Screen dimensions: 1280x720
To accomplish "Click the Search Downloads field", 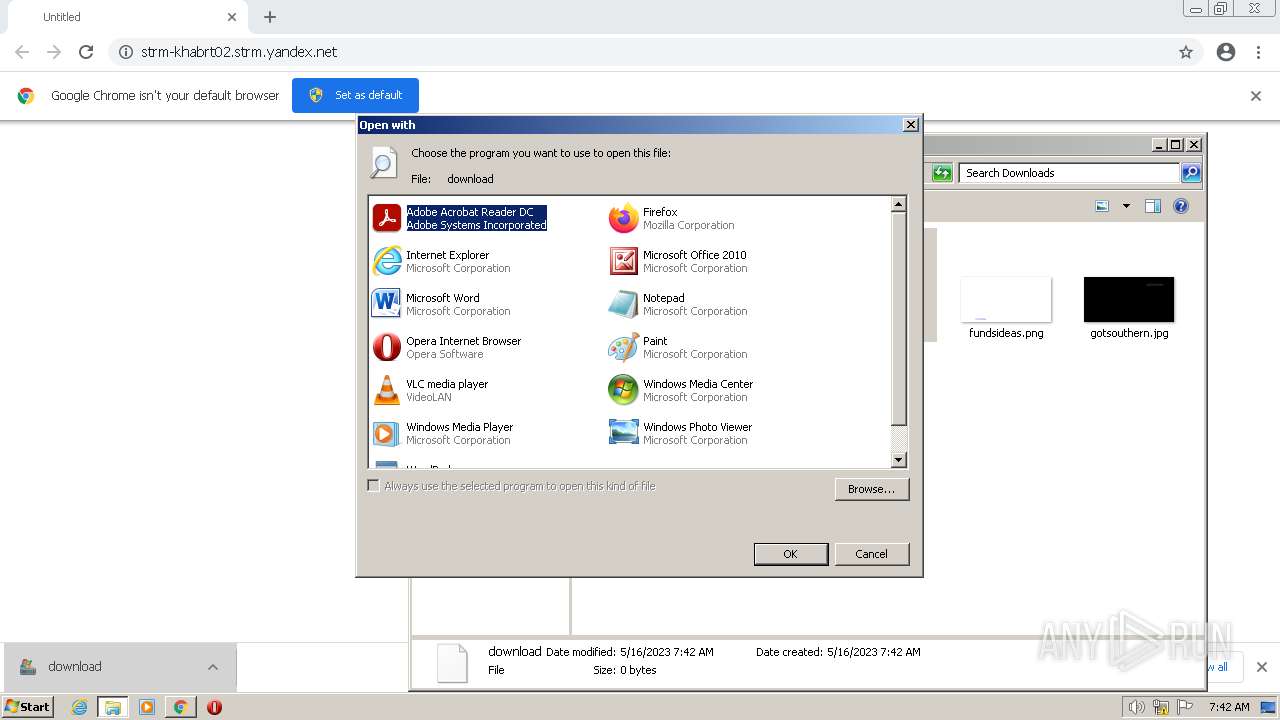I will [1069, 173].
